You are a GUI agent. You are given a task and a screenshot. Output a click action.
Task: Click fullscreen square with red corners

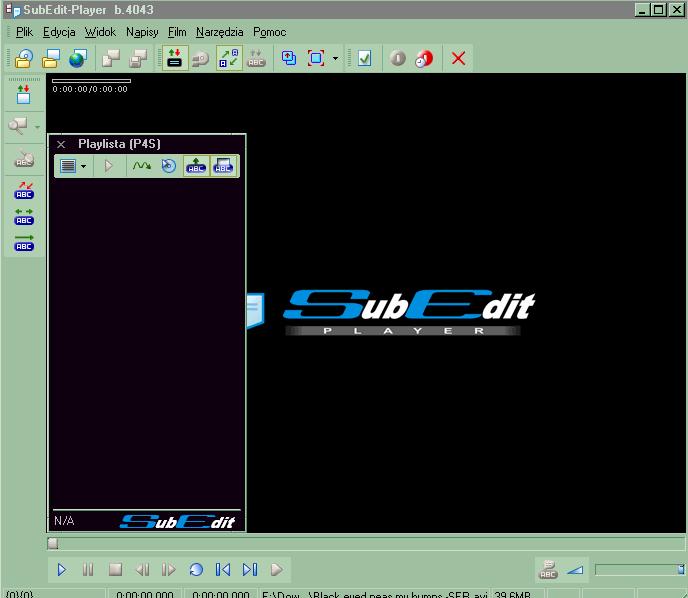[316, 58]
